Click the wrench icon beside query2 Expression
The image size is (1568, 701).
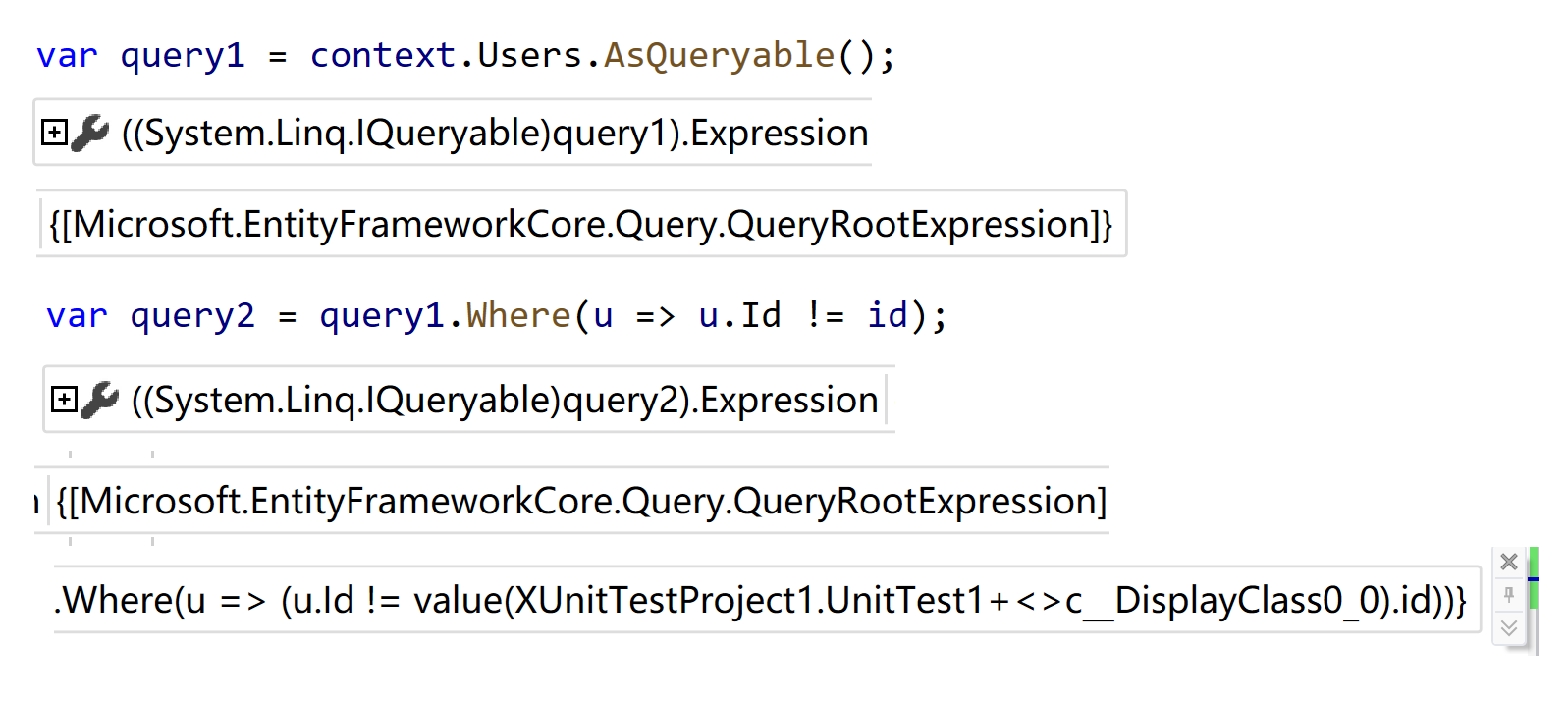[x=100, y=400]
